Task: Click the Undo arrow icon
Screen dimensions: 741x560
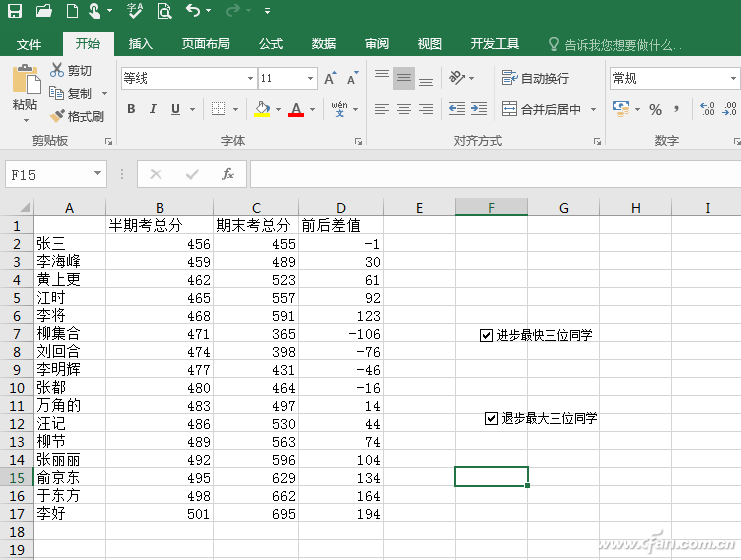Action: pyautogui.click(x=193, y=10)
